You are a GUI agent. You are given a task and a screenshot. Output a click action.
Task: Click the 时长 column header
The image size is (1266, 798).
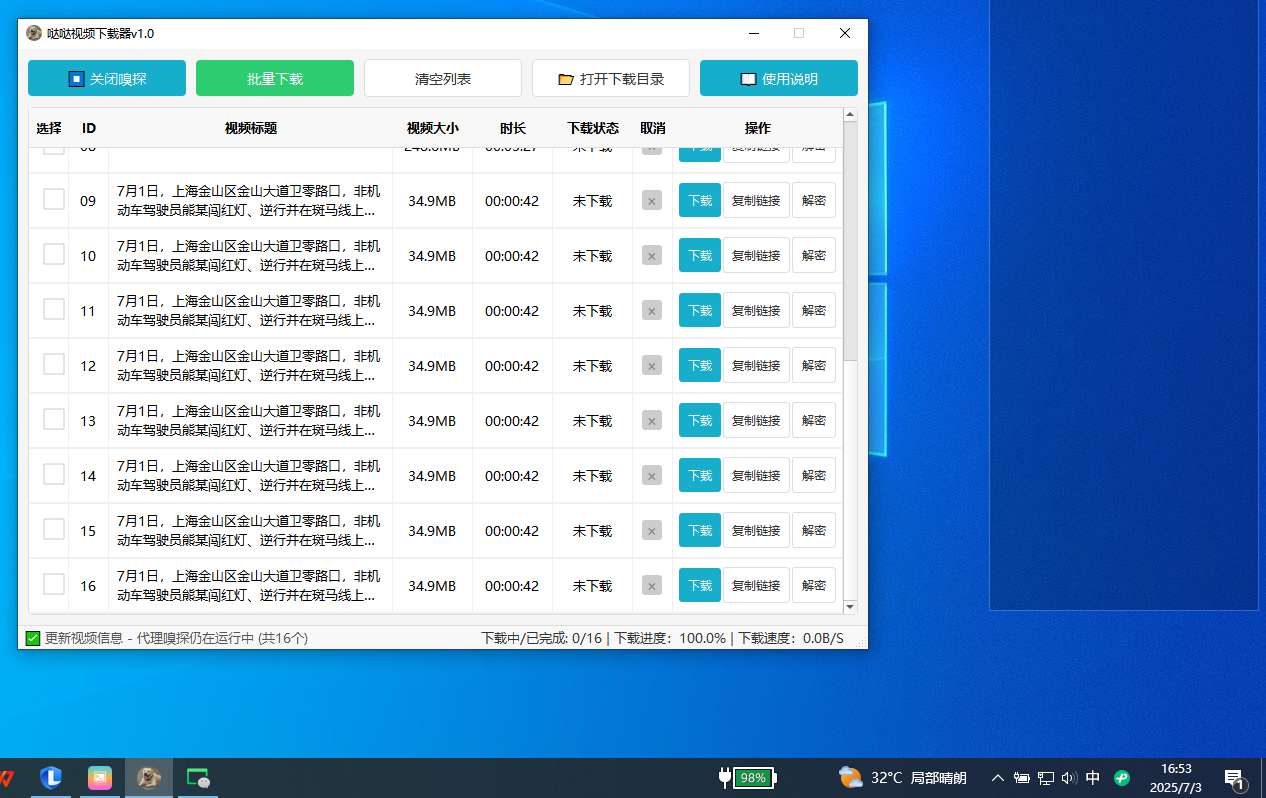point(513,128)
